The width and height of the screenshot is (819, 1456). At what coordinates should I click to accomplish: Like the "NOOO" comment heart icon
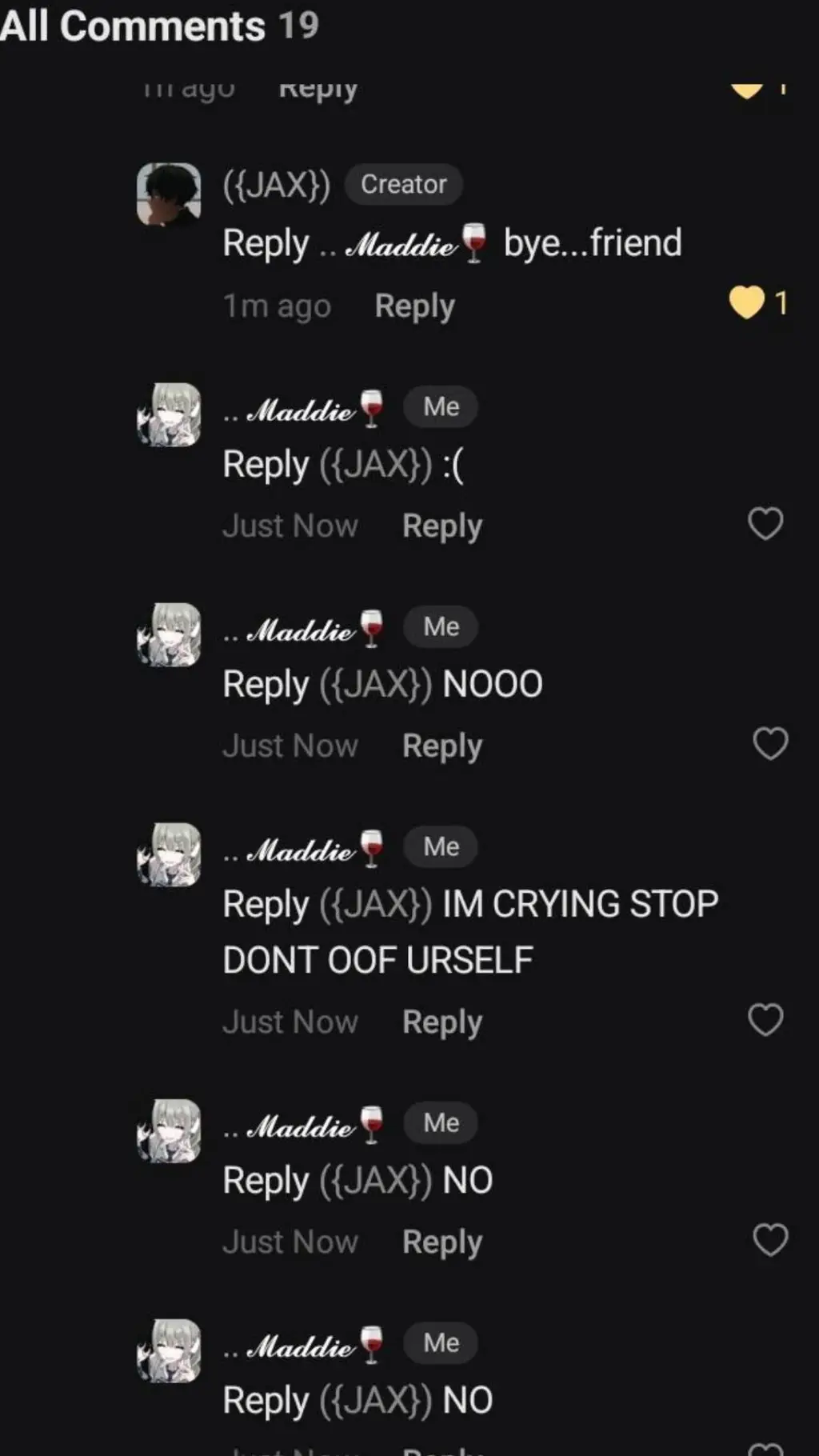tap(770, 744)
